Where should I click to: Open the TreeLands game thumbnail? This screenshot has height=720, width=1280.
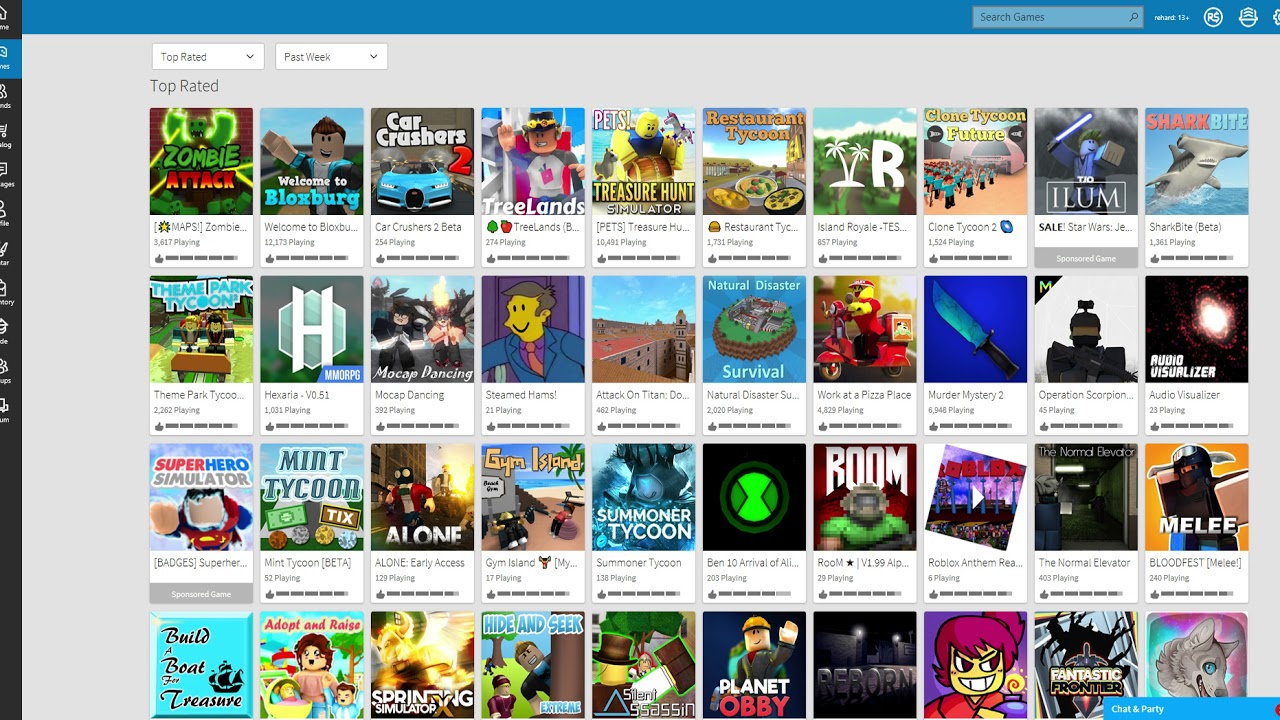[533, 161]
